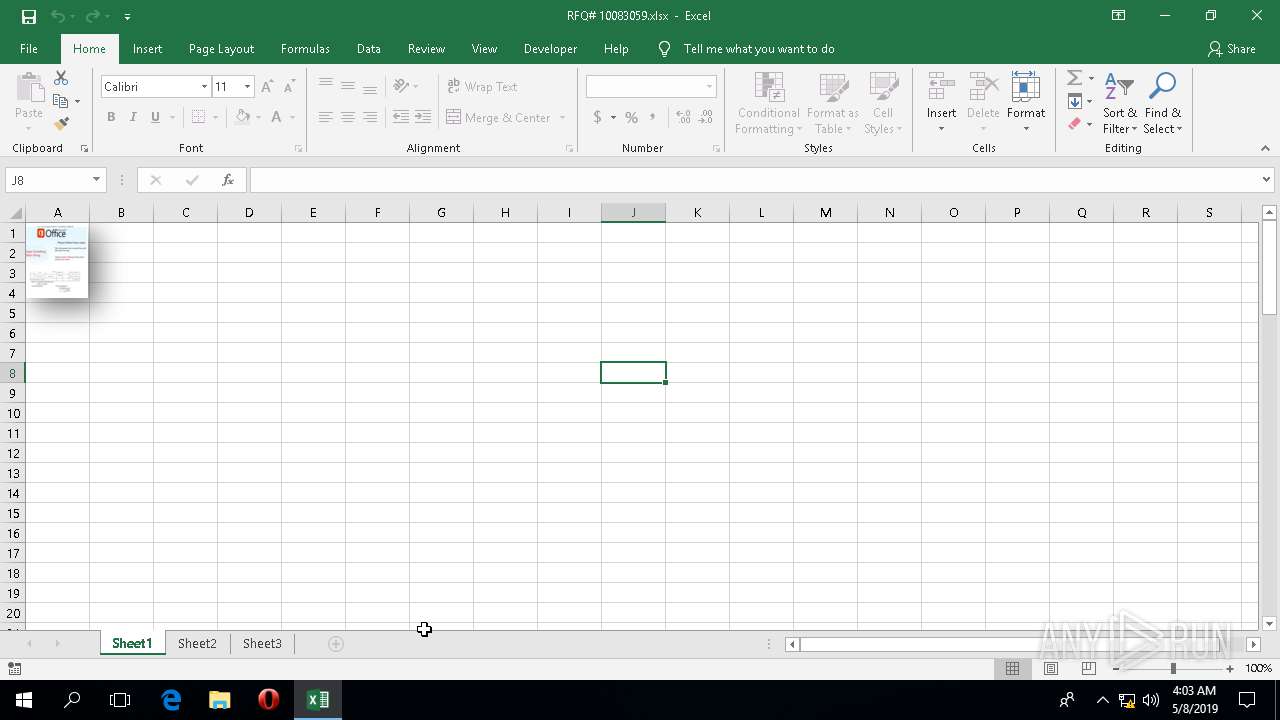
Task: Click the Share button
Action: [x=1232, y=49]
